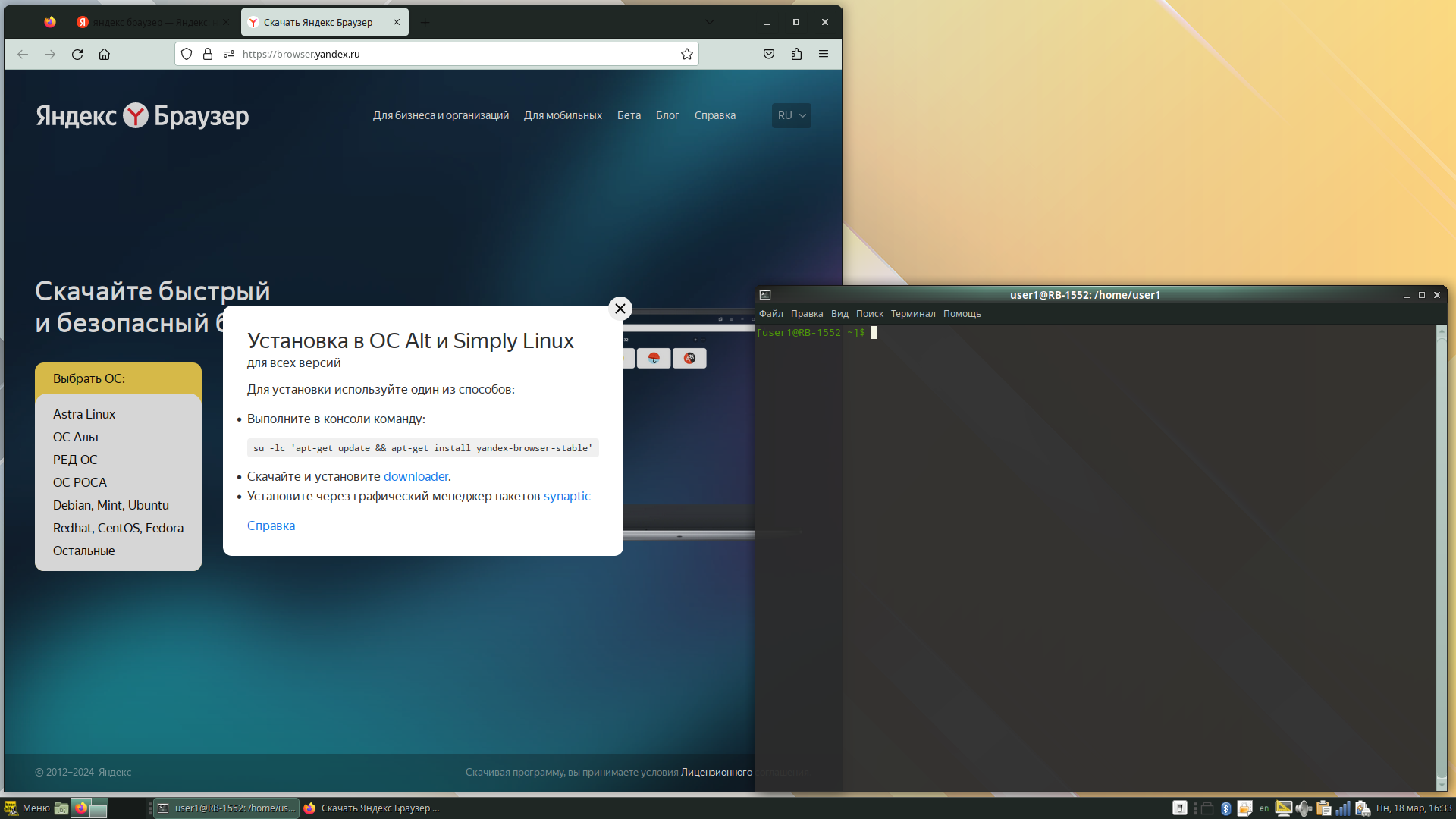
Task: Open the 'Бета' navigation link
Action: click(x=629, y=115)
